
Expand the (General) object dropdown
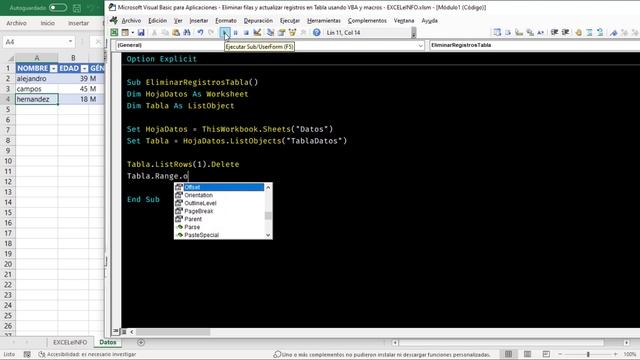click(420, 45)
